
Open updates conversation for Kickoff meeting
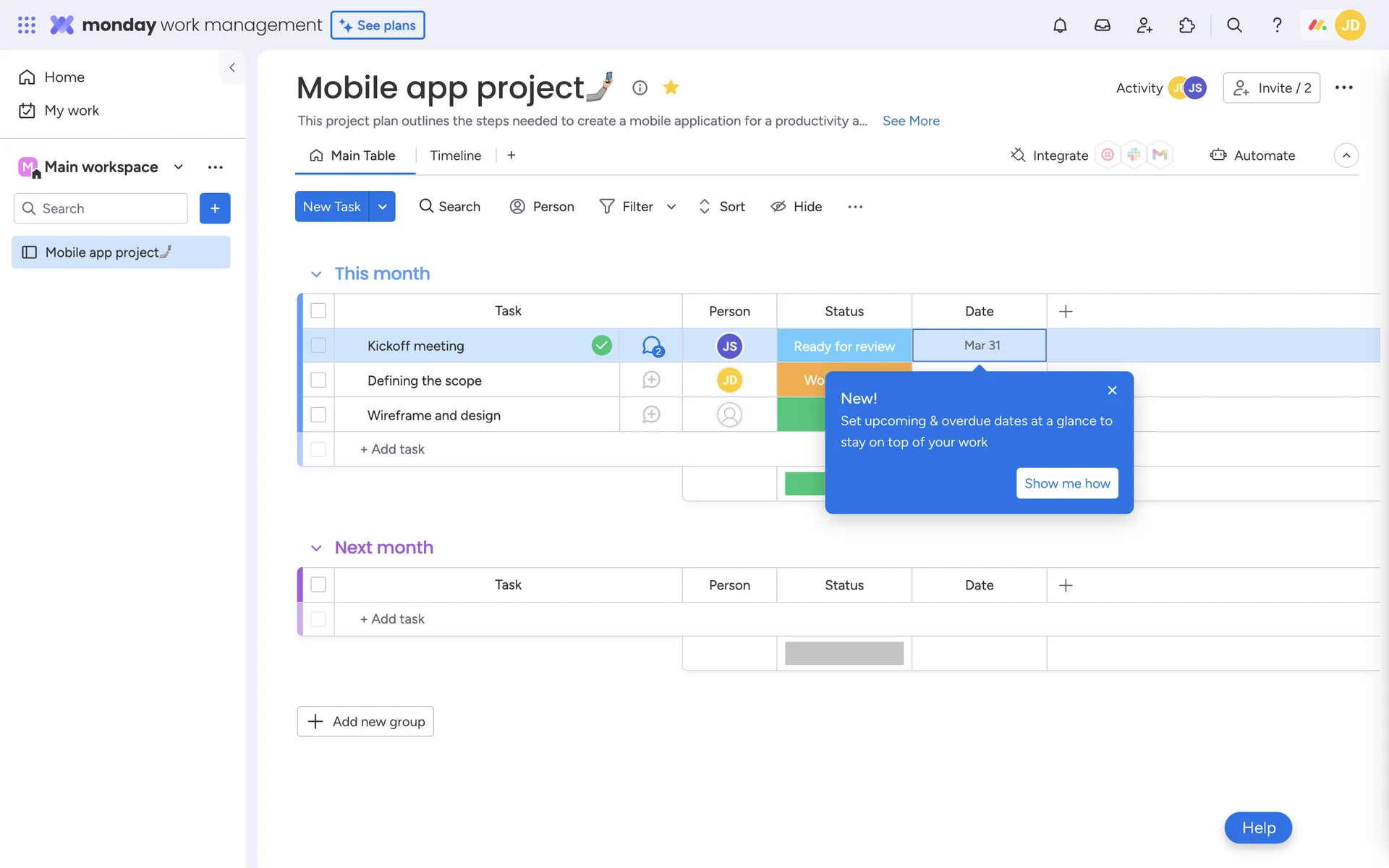[x=652, y=346]
